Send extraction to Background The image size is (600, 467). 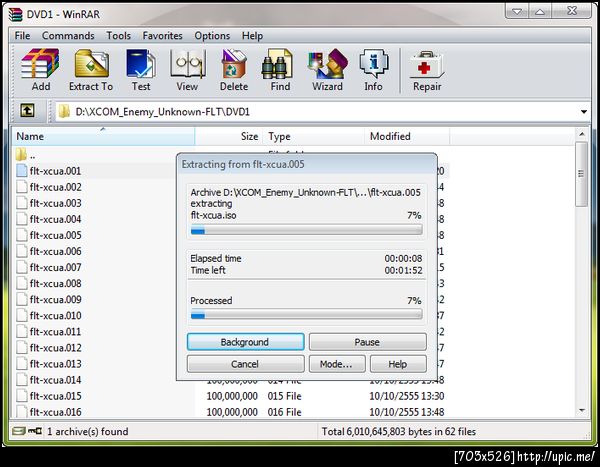click(246, 342)
